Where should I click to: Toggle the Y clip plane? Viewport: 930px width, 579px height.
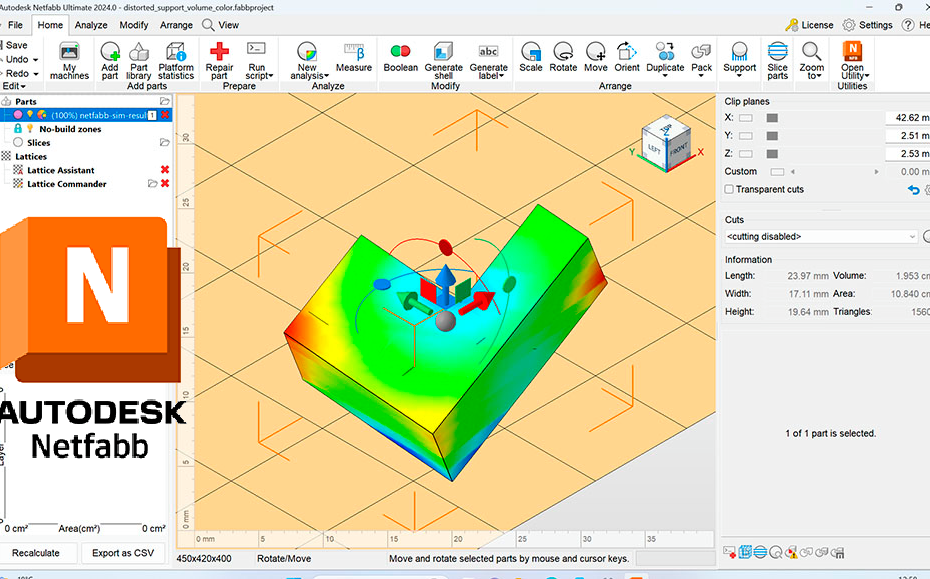pyautogui.click(x=746, y=136)
